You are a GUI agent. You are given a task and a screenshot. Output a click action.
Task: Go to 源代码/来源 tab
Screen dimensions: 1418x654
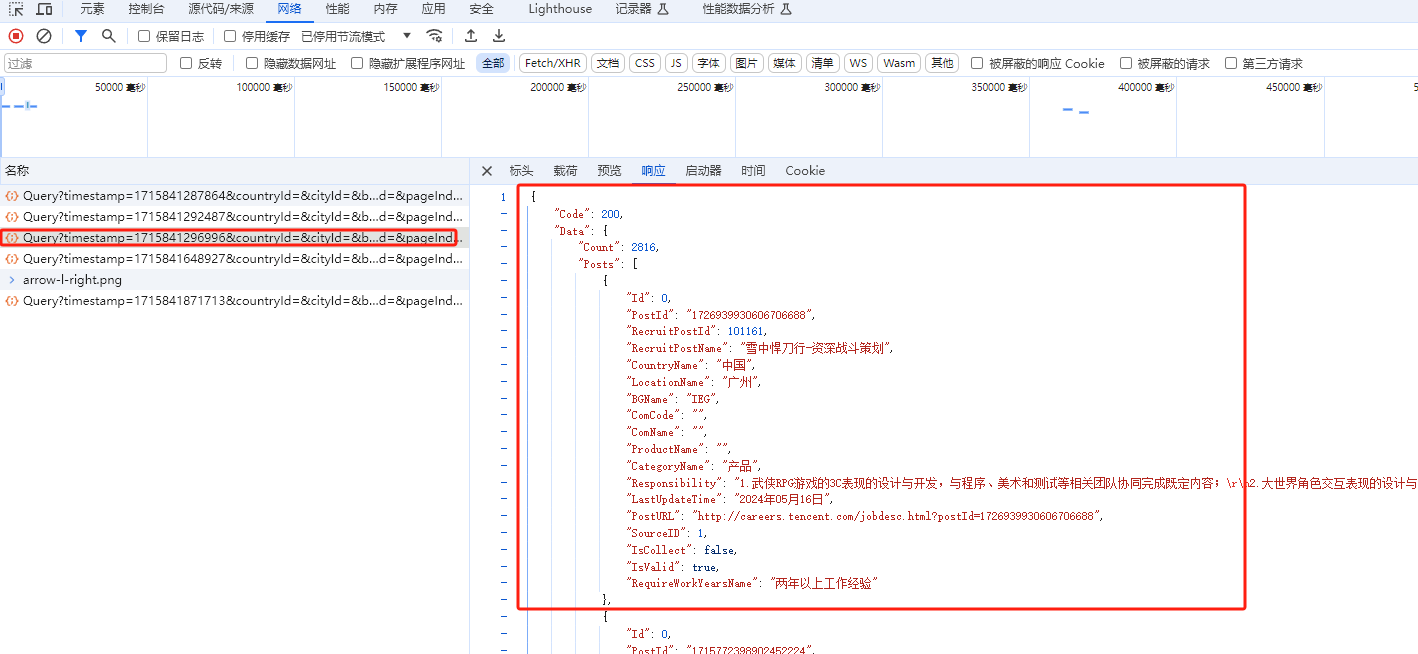click(x=221, y=9)
